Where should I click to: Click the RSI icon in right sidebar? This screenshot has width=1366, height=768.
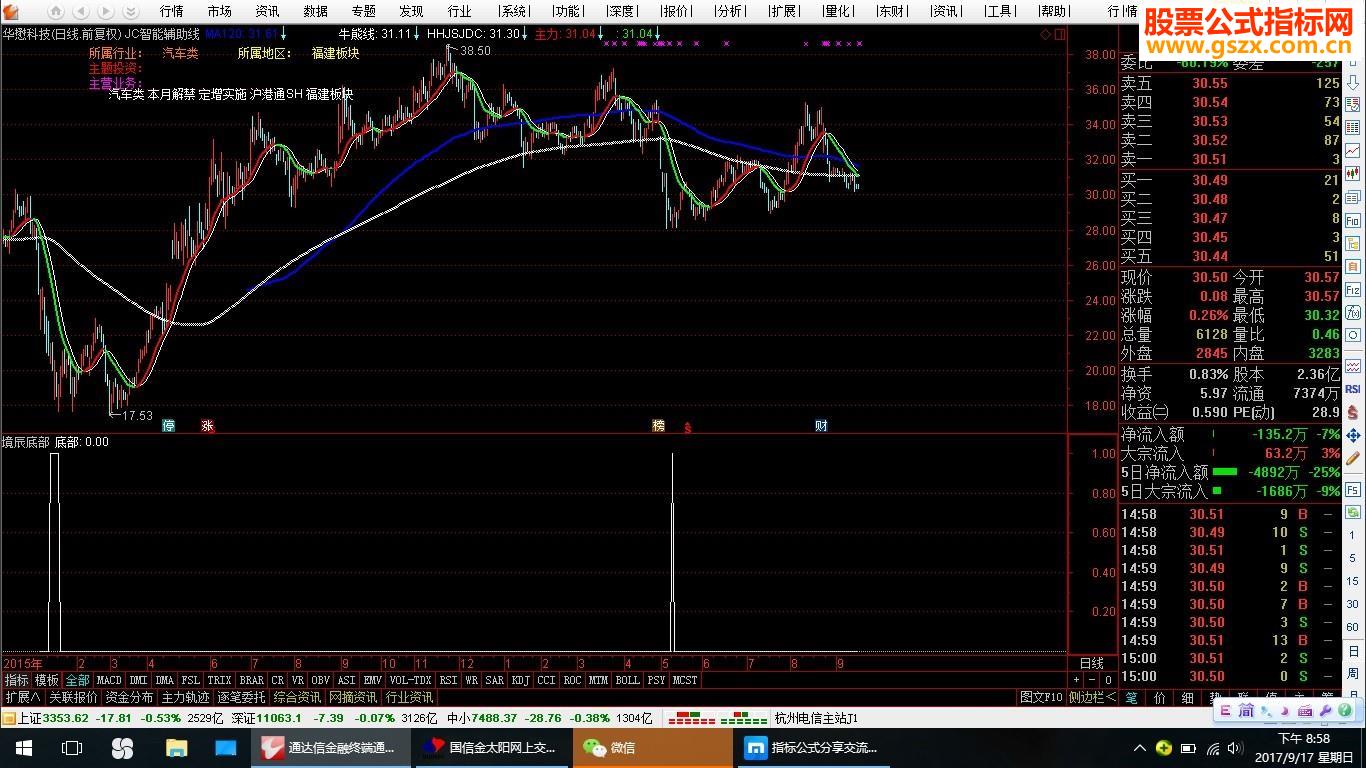tap(1353, 388)
